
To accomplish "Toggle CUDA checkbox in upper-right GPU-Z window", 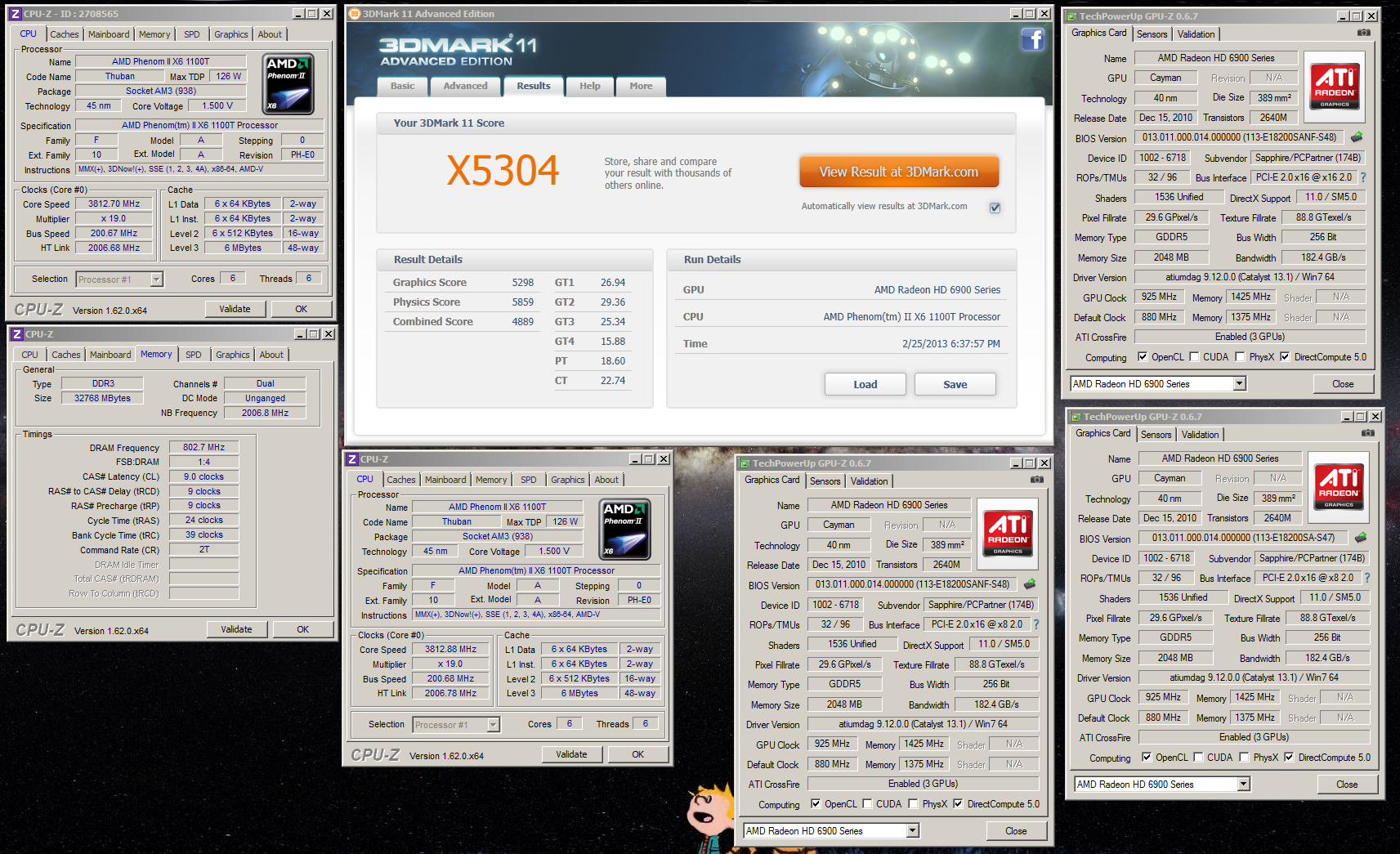I will tap(1194, 357).
